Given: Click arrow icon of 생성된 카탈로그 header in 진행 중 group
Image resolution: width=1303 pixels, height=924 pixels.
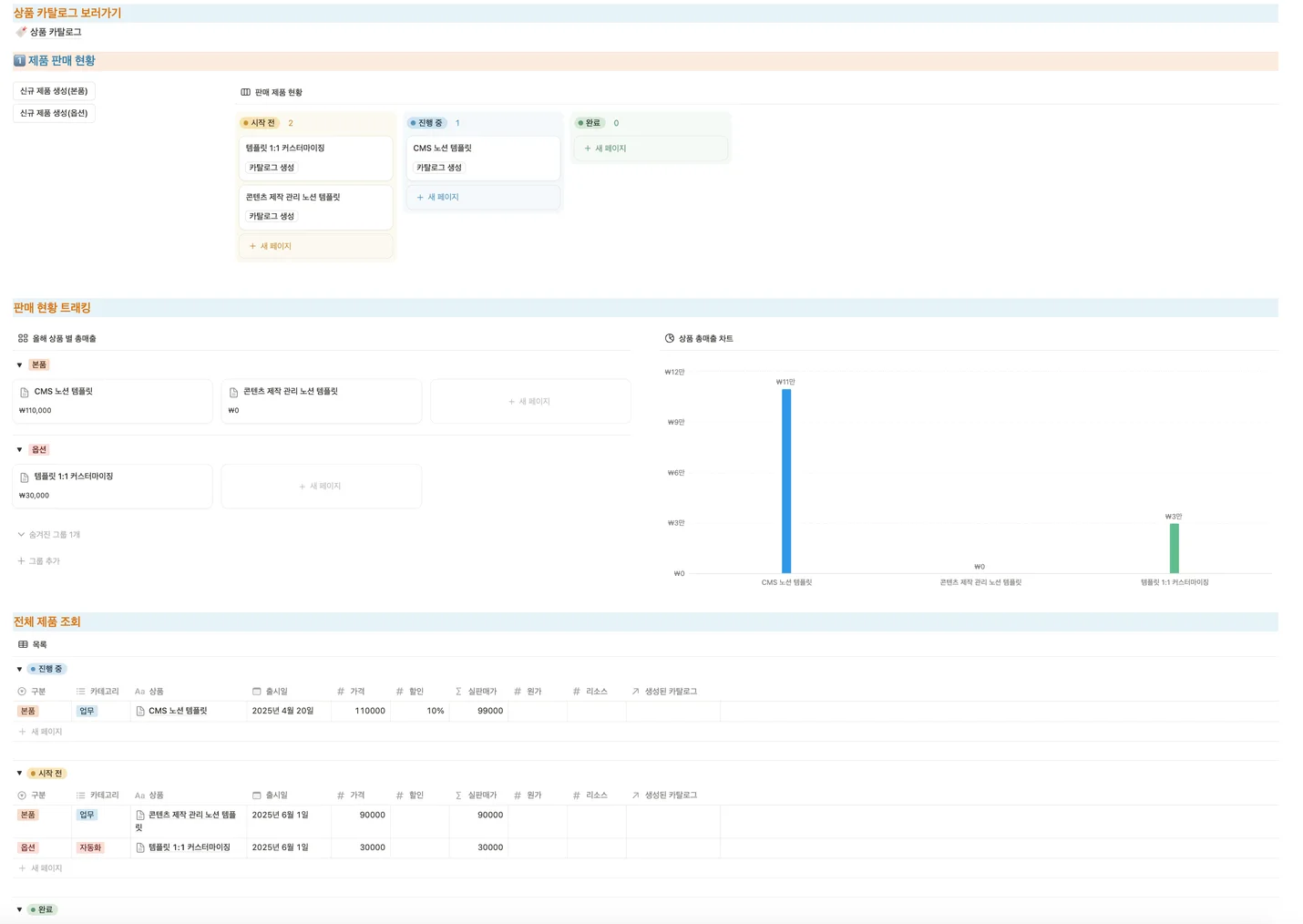Looking at the screenshot, I should (636, 692).
